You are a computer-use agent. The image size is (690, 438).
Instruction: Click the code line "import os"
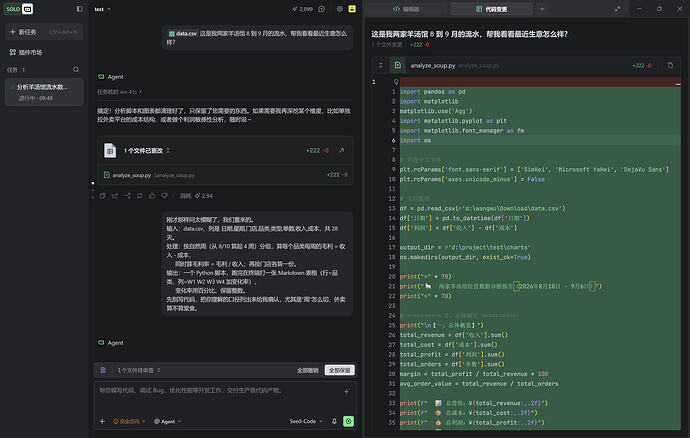pyautogui.click(x=415, y=140)
